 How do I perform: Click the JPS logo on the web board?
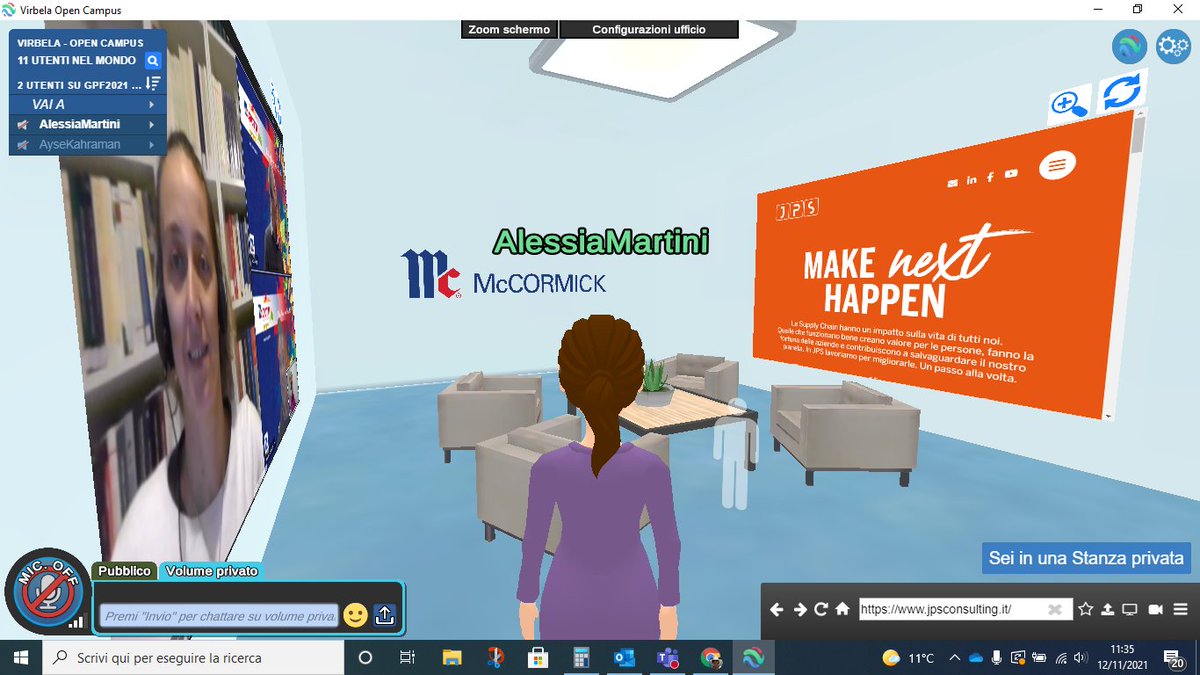point(796,209)
